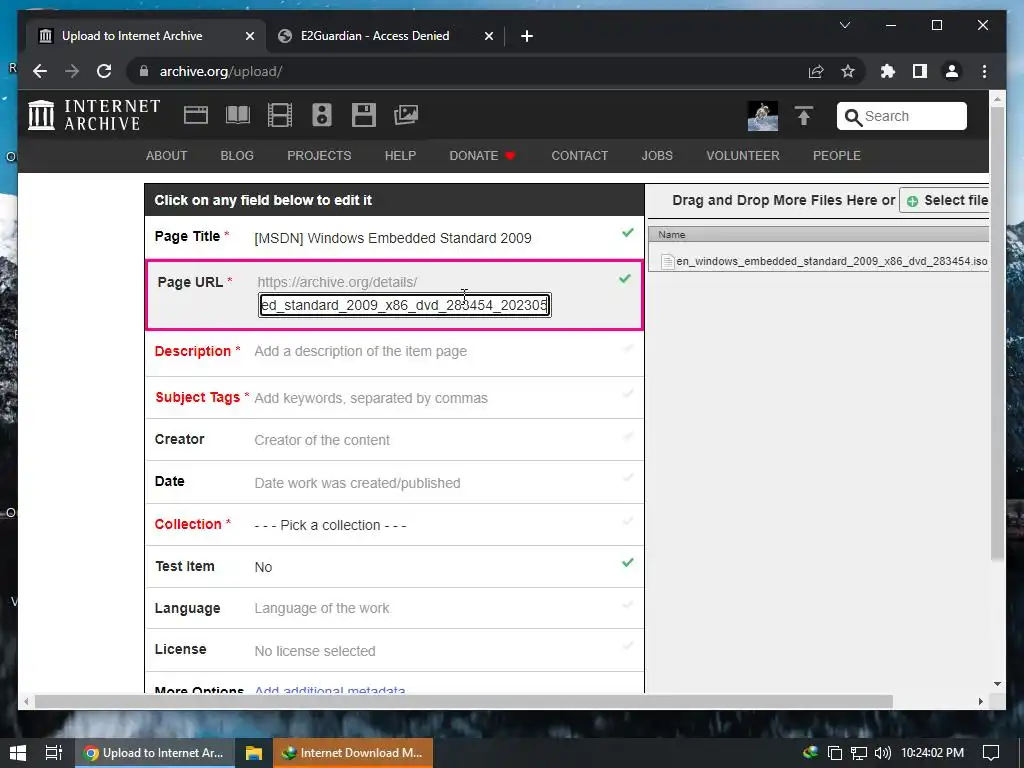This screenshot has width=1024, height=768.
Task: Open the CONTACT nav item
Action: (579, 155)
